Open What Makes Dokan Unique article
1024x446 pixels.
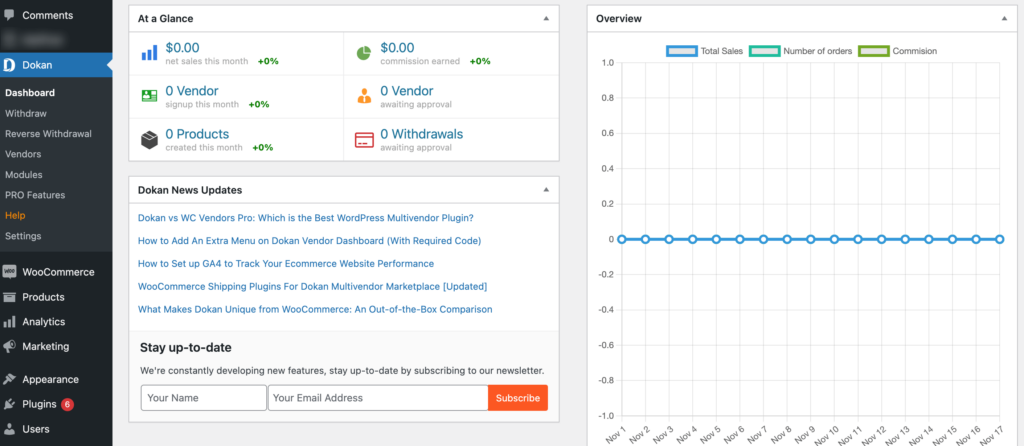click(x=315, y=310)
